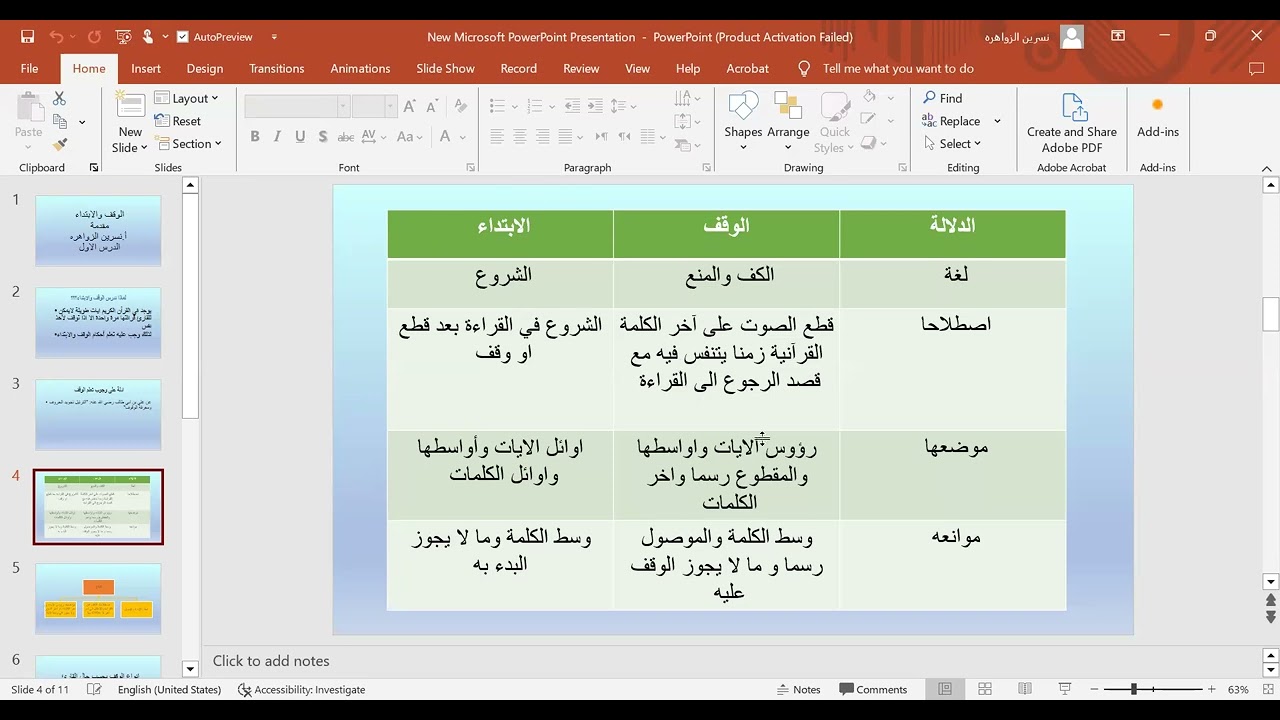This screenshot has height=720, width=1280.
Task: Click the text Shadow icon
Action: pyautogui.click(x=323, y=137)
